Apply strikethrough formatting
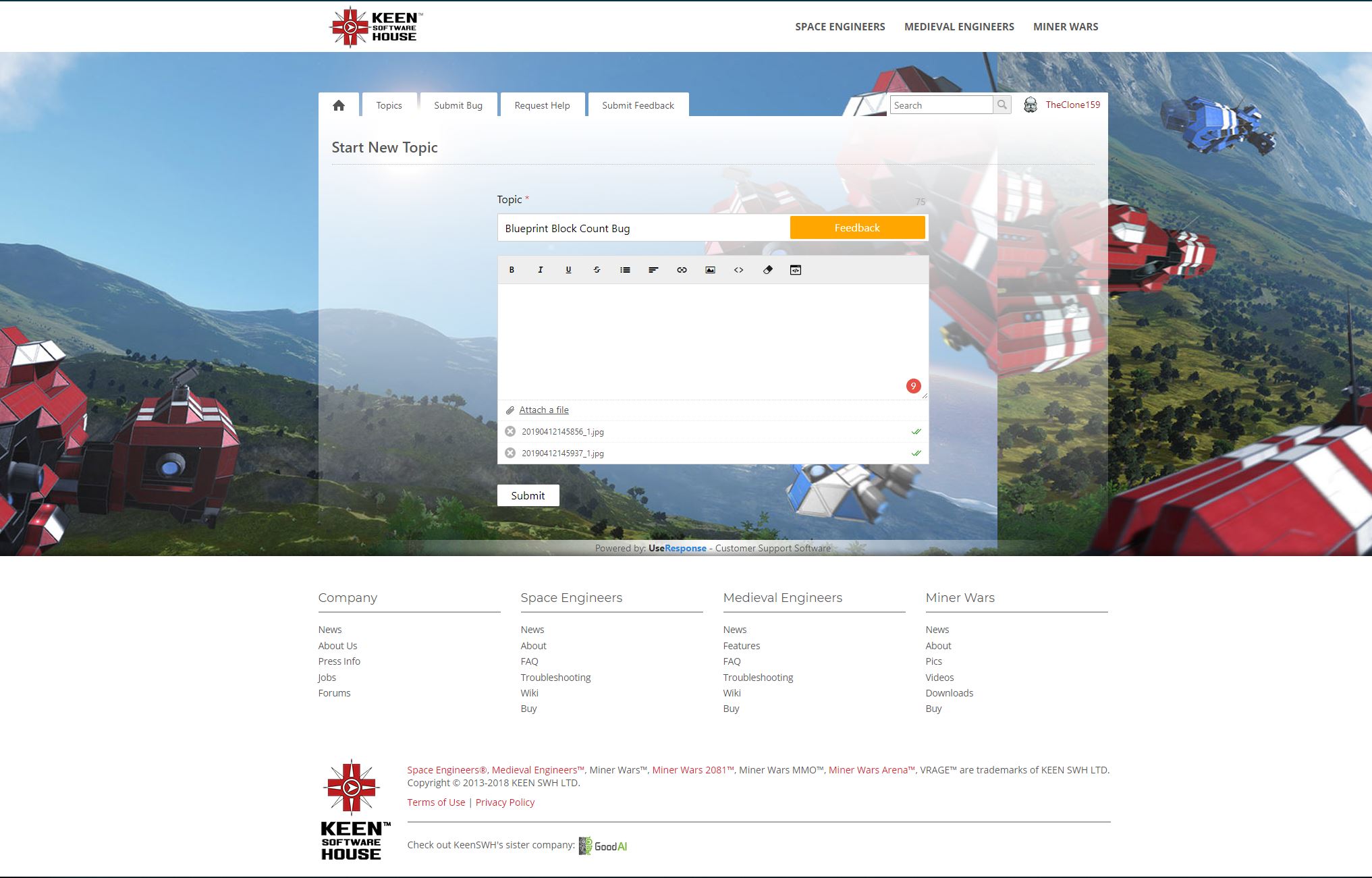 (597, 270)
